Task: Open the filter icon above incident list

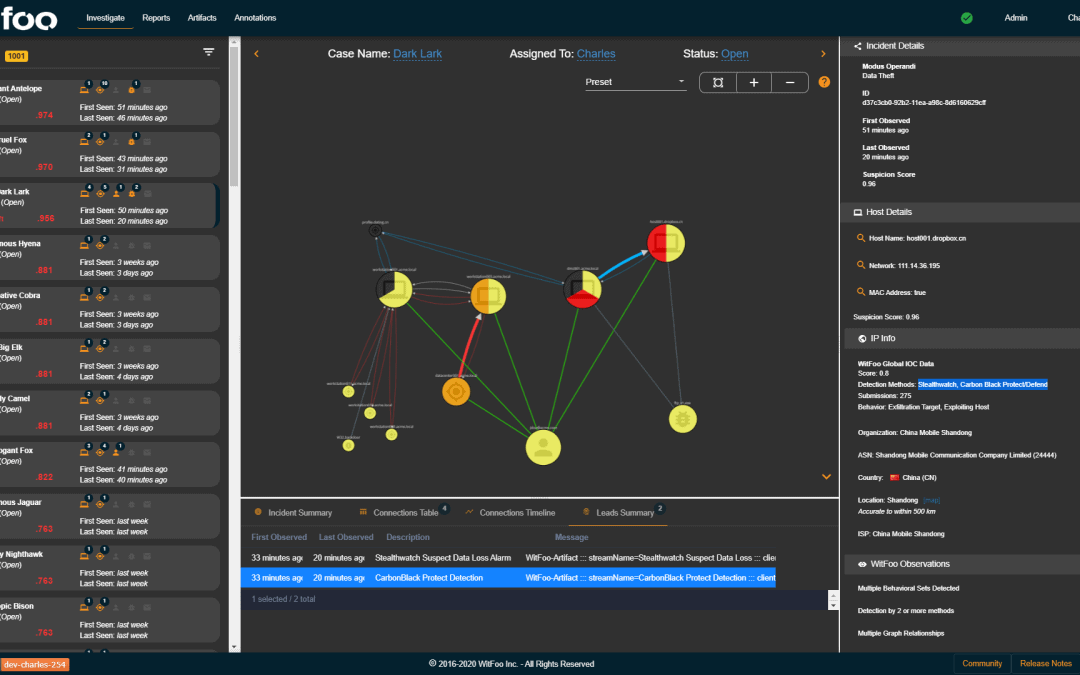Action: click(x=209, y=52)
